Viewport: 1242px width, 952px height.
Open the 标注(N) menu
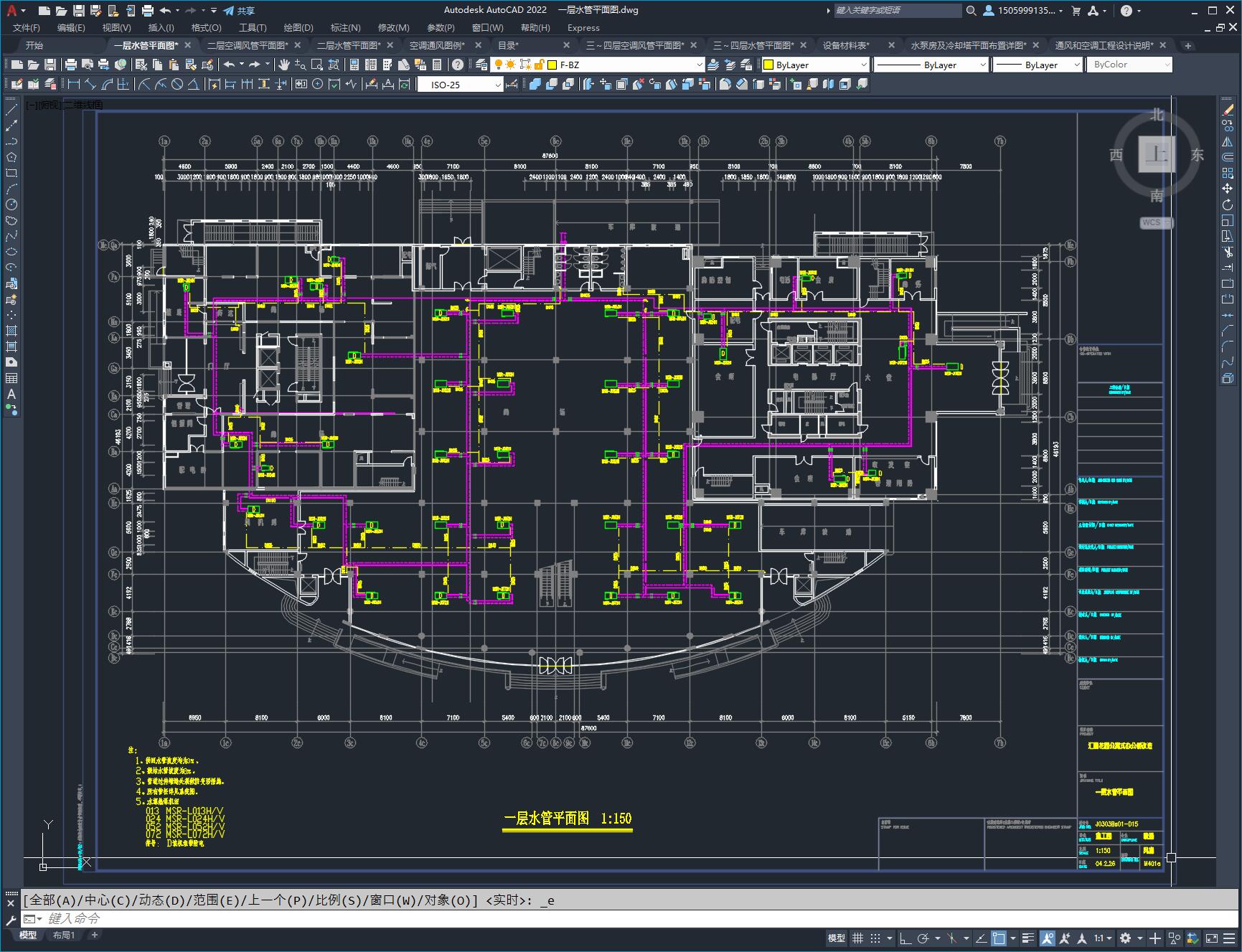(345, 27)
